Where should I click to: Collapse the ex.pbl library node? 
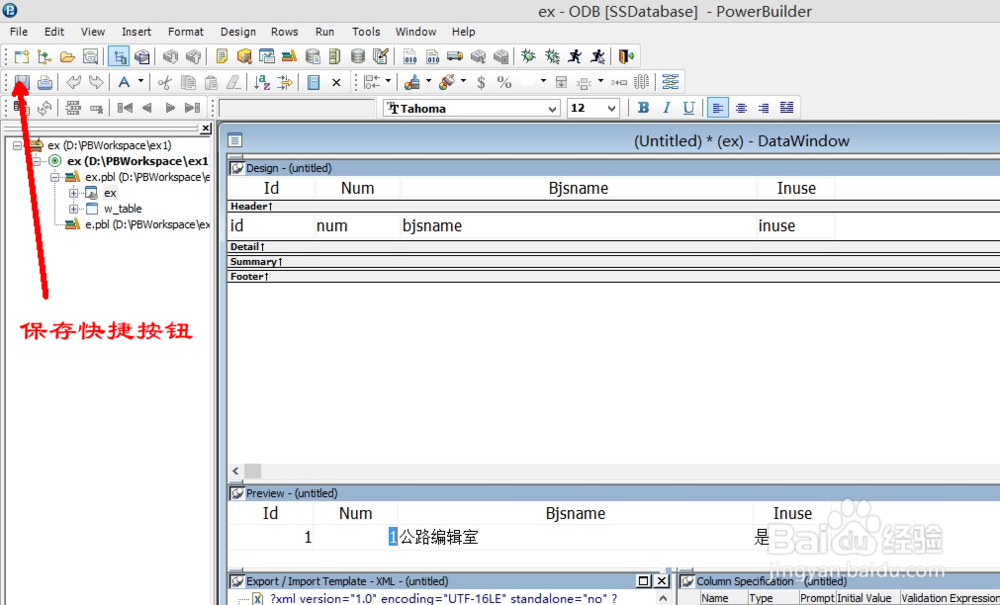tap(55, 177)
